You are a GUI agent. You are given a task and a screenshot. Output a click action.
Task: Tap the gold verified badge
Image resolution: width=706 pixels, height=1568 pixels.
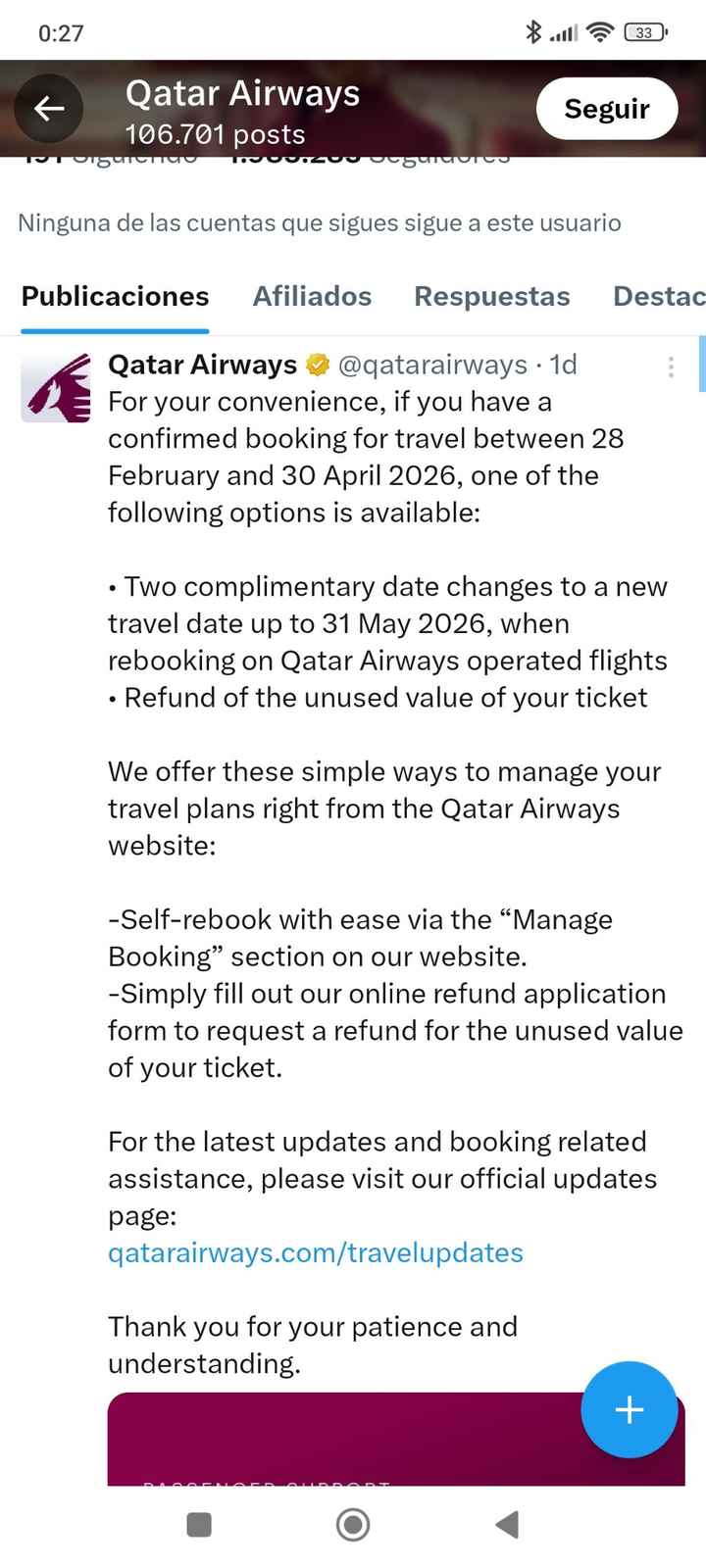pos(317,366)
